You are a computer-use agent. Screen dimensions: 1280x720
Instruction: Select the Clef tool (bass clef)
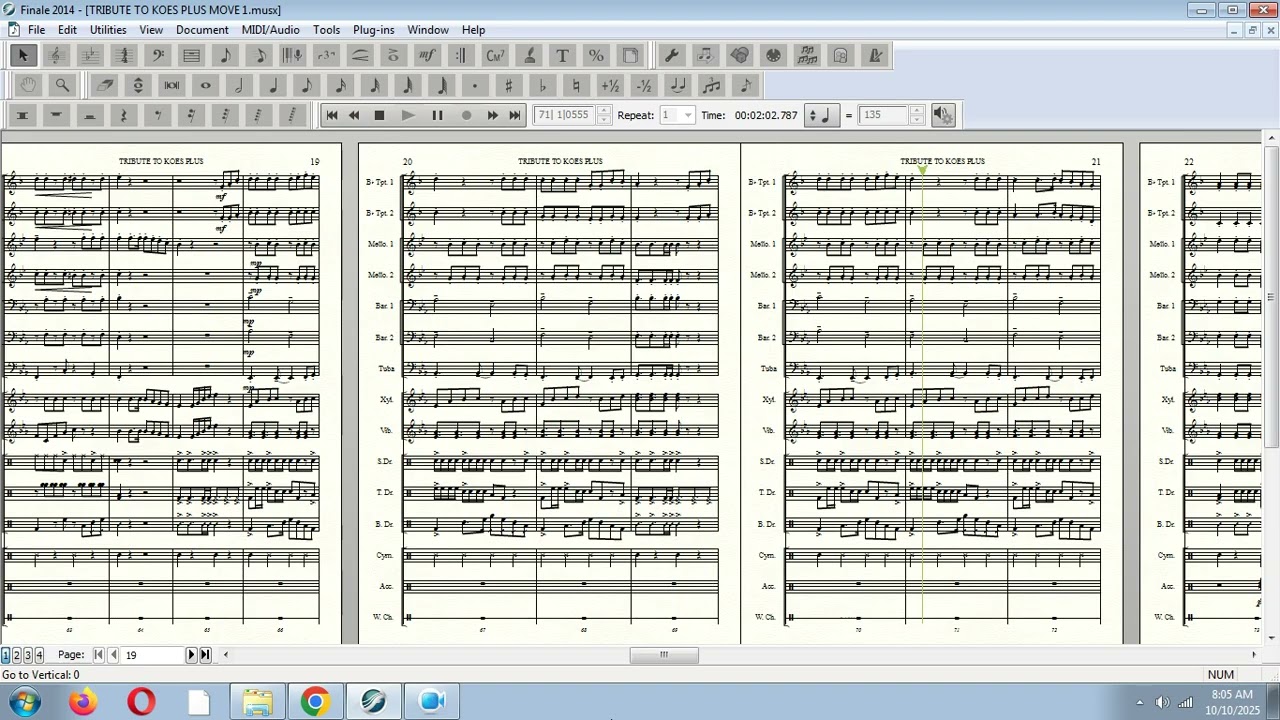(158, 55)
